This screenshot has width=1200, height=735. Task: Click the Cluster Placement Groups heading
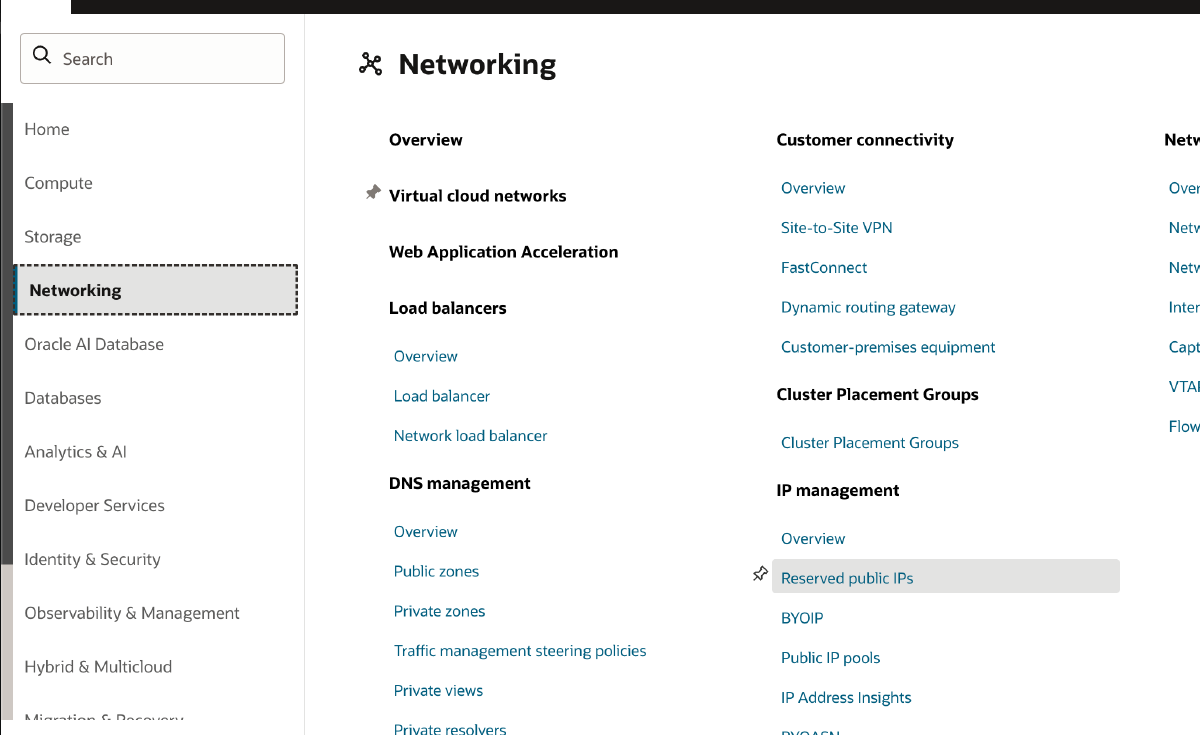(878, 395)
